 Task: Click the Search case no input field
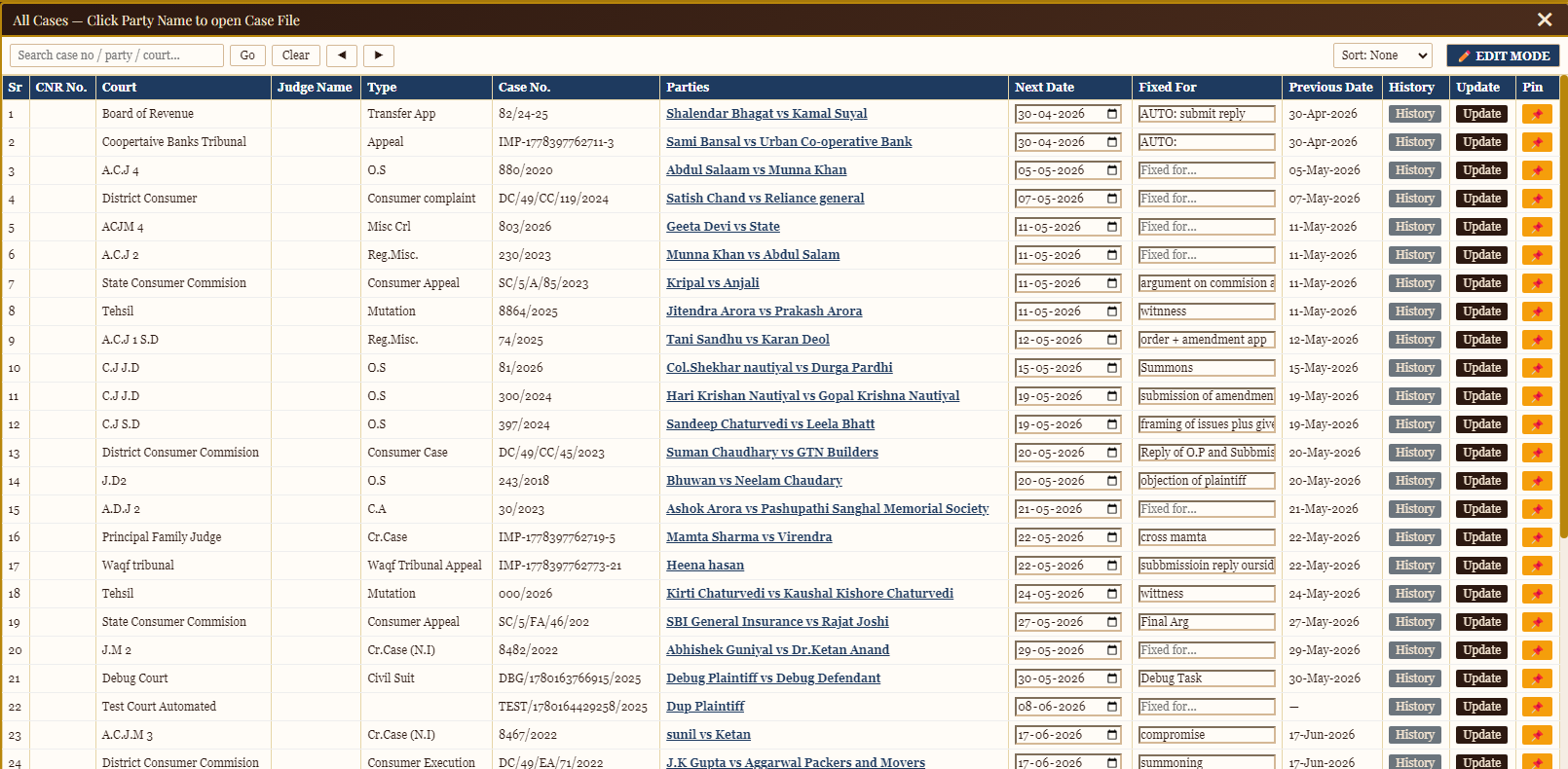coord(117,55)
